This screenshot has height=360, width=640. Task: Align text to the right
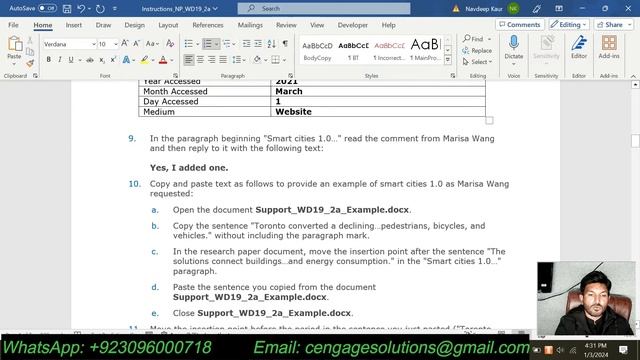211,60
